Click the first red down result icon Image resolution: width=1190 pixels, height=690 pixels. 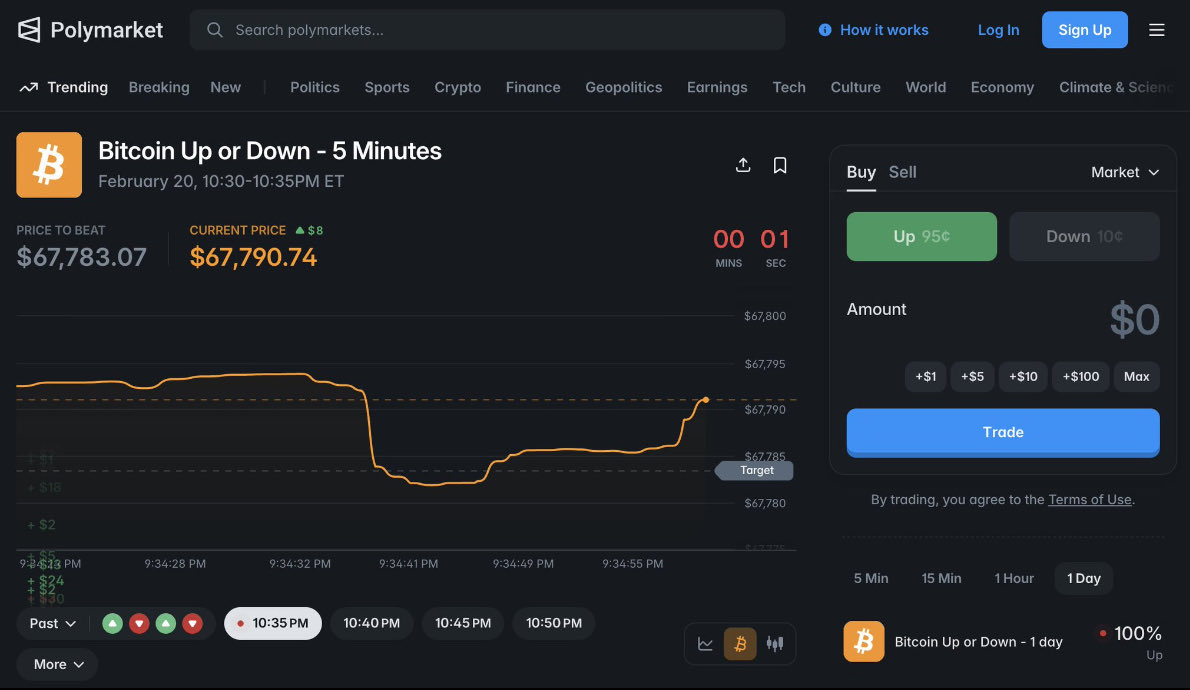(139, 623)
